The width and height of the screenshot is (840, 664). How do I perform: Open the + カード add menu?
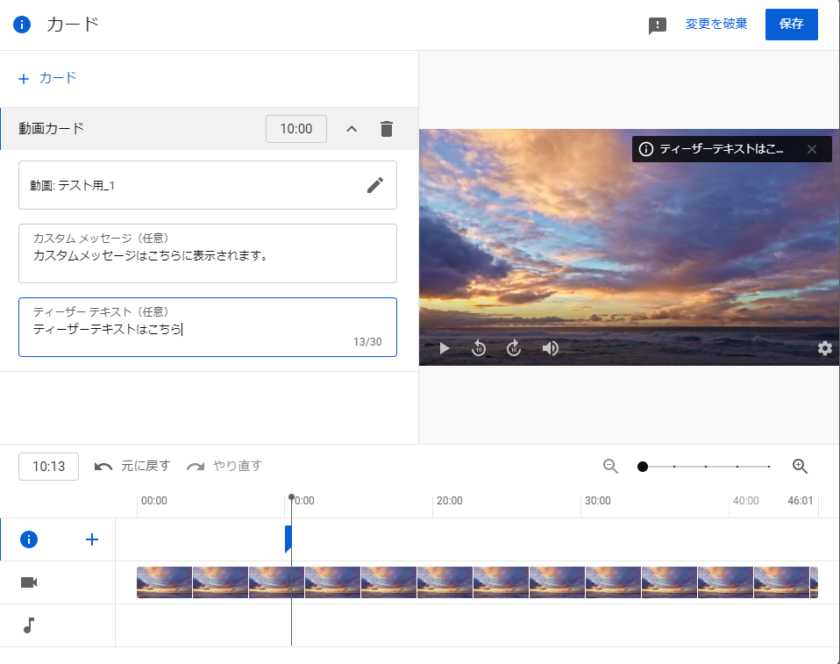(x=47, y=78)
